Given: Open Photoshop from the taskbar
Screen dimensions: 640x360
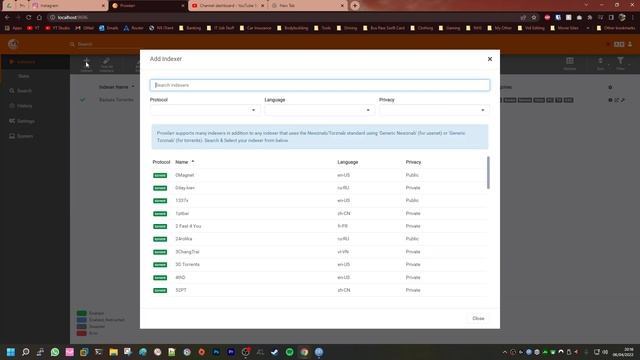Looking at the screenshot, I should [216, 352].
